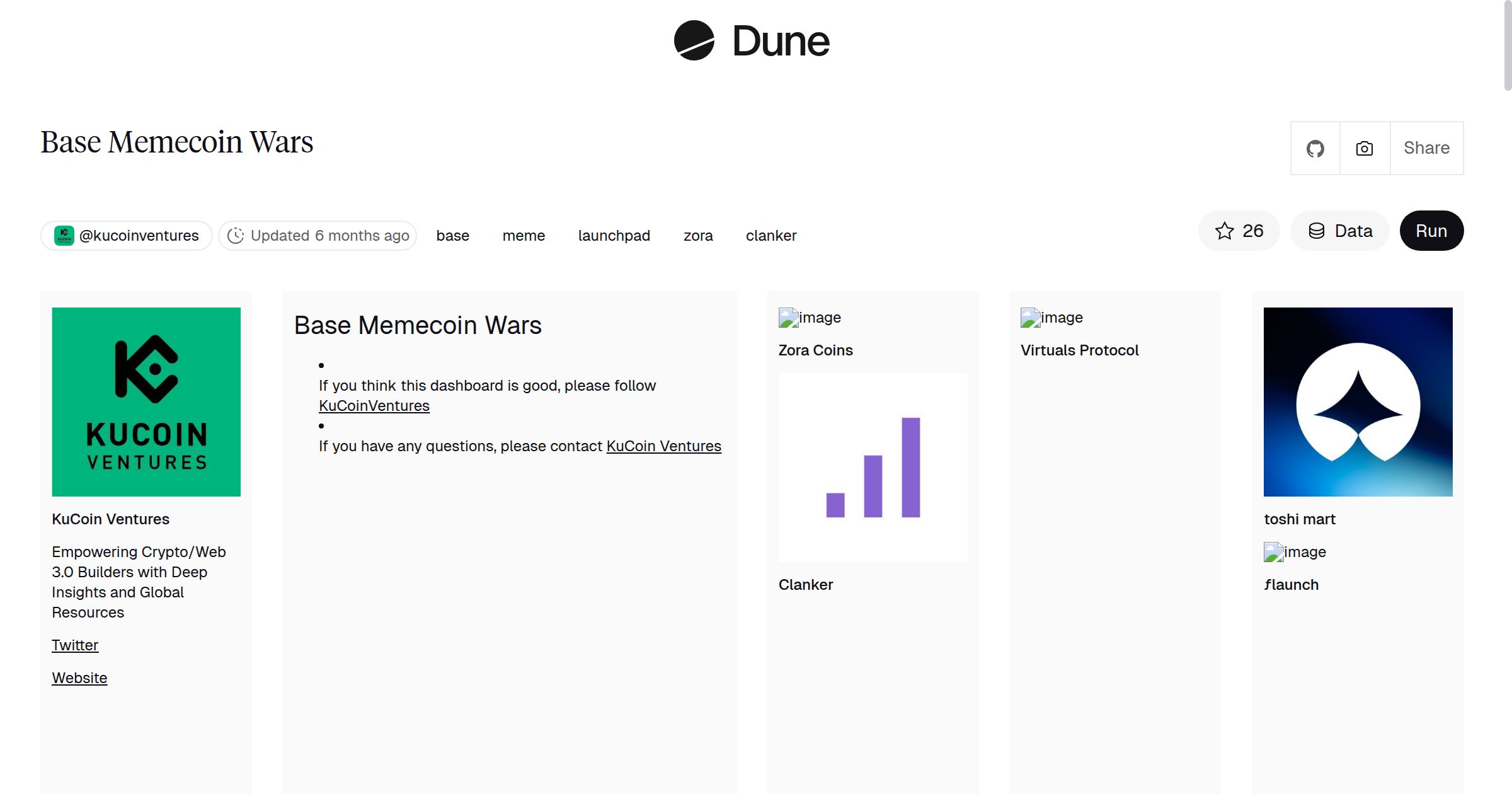
Task: Select the base tag
Action: point(452,235)
